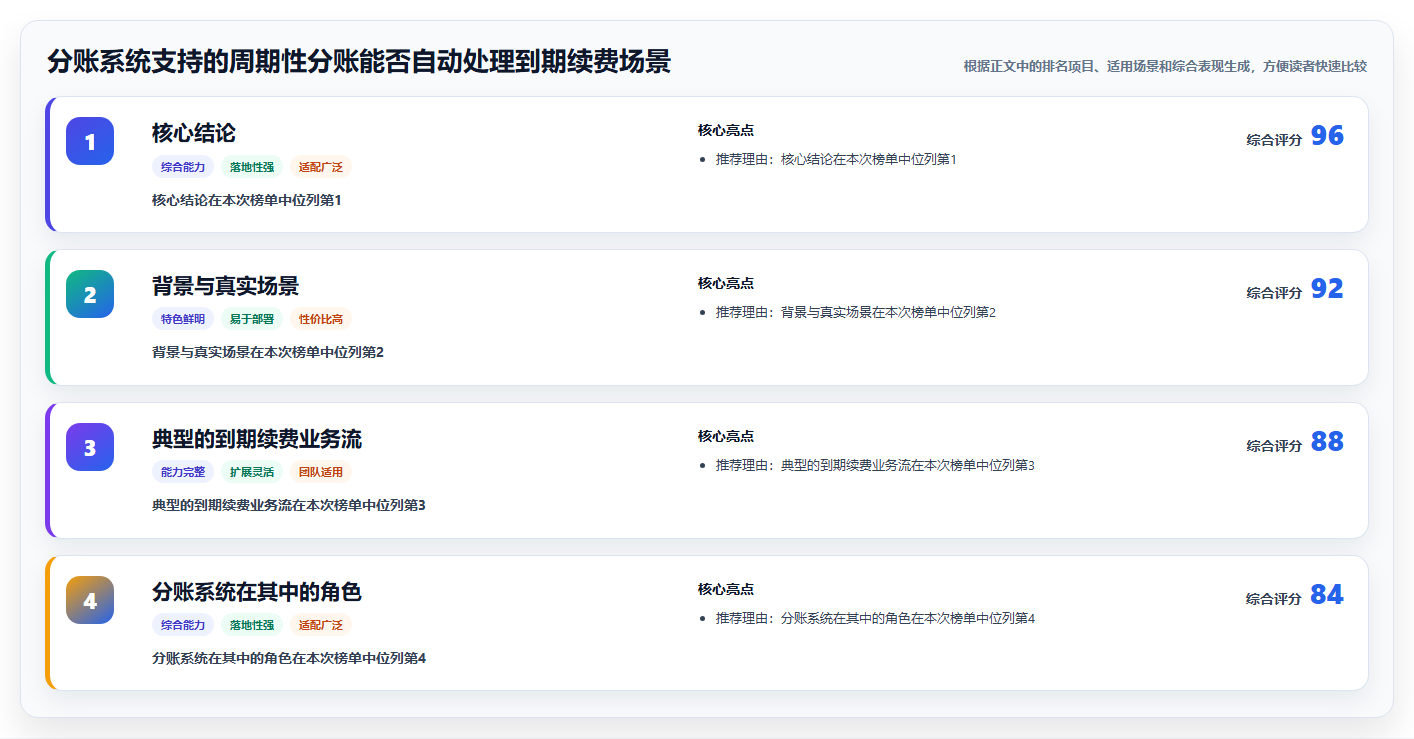
Task: Select 适配广泛 tag in 核心结论 card
Action: pyautogui.click(x=321, y=167)
